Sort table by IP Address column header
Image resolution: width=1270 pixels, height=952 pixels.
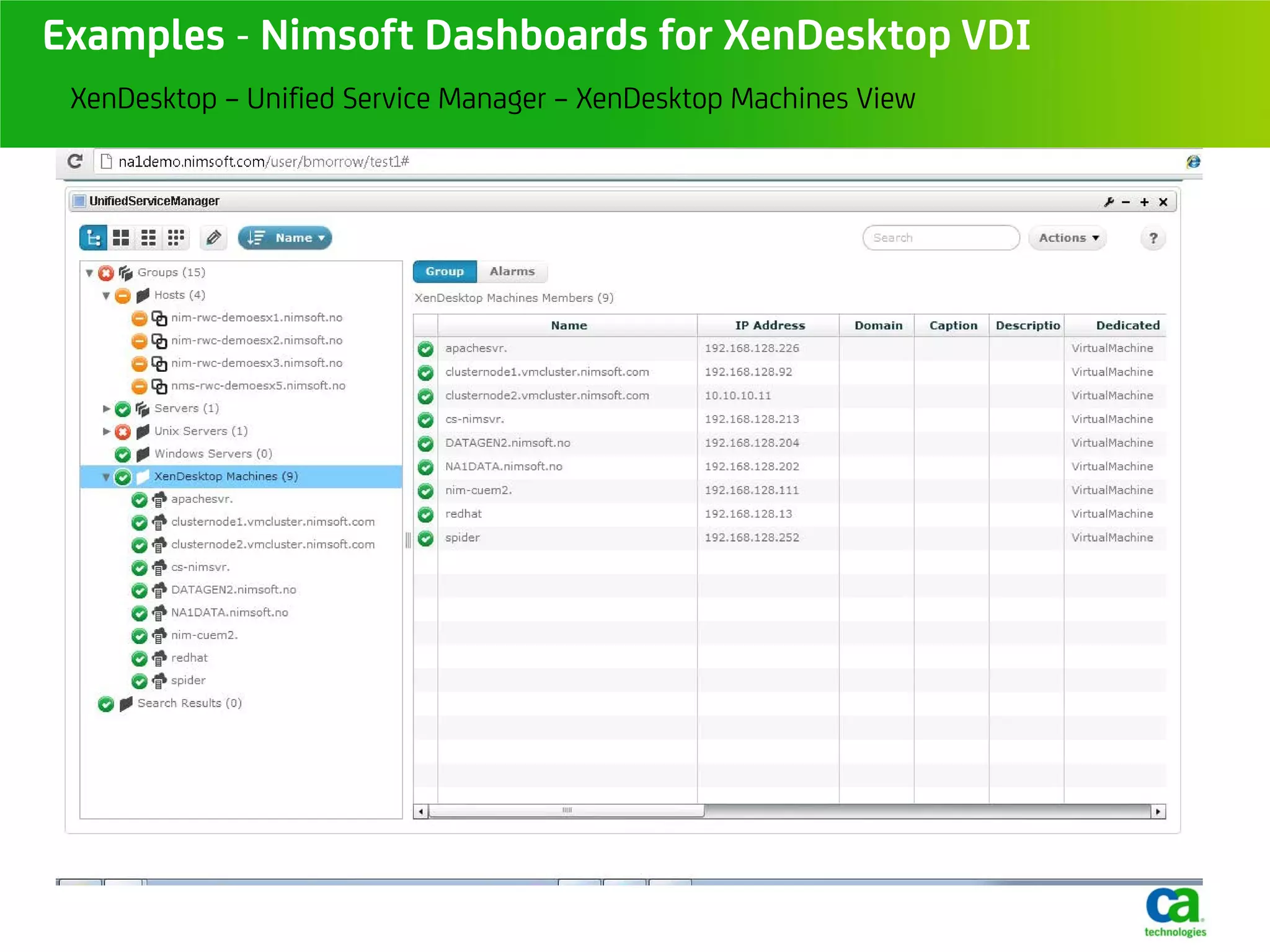769,325
